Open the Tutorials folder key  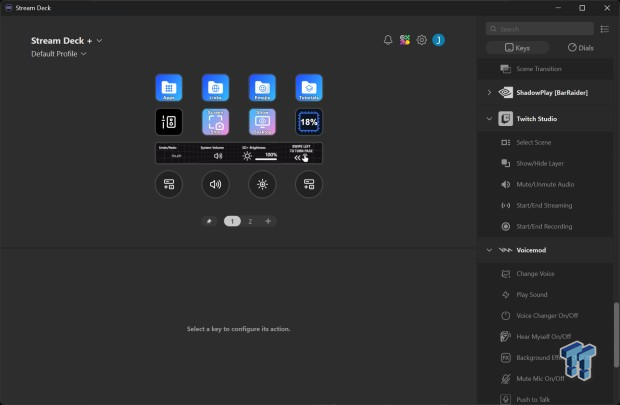pyautogui.click(x=309, y=87)
